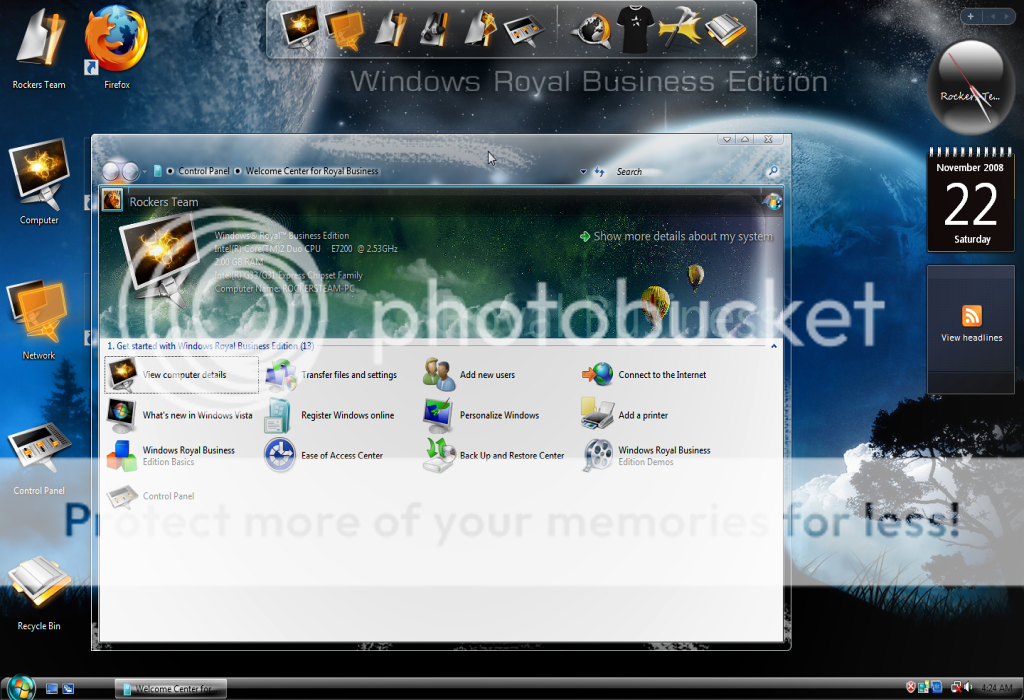
Task: Click the back navigation button
Action: (x=111, y=172)
